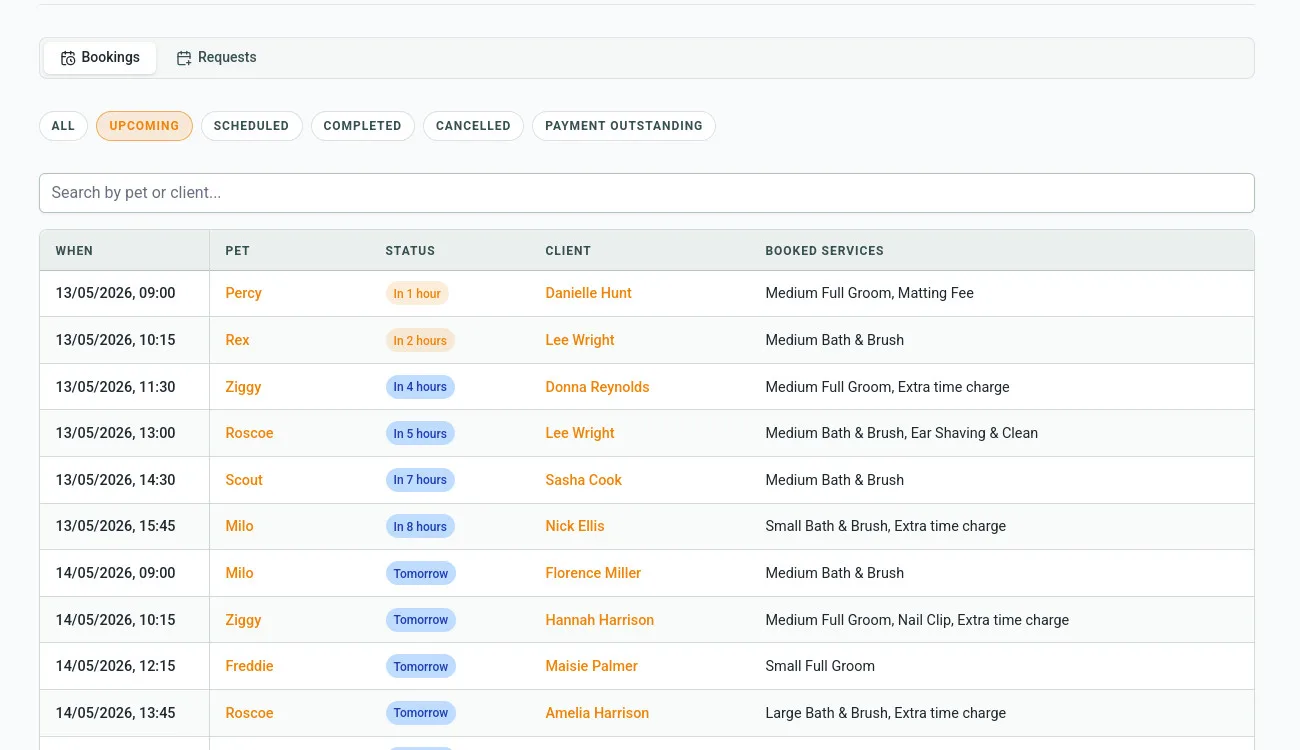The image size is (1300, 750).
Task: Click the 'In 2 hours' status badge
Action: point(420,340)
